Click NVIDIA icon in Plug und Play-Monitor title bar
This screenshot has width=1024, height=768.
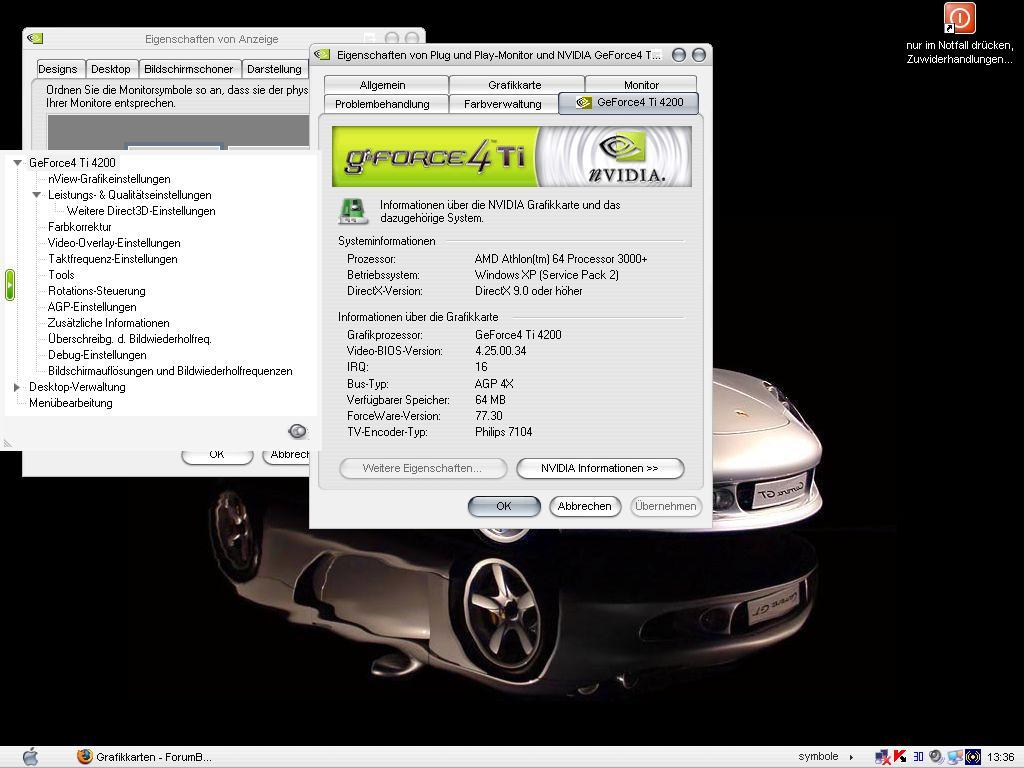pos(322,55)
